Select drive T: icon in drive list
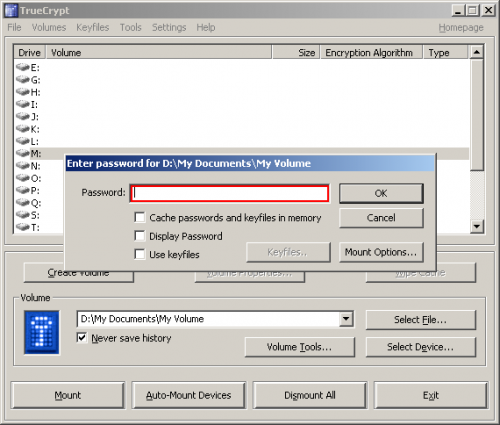 point(23,227)
